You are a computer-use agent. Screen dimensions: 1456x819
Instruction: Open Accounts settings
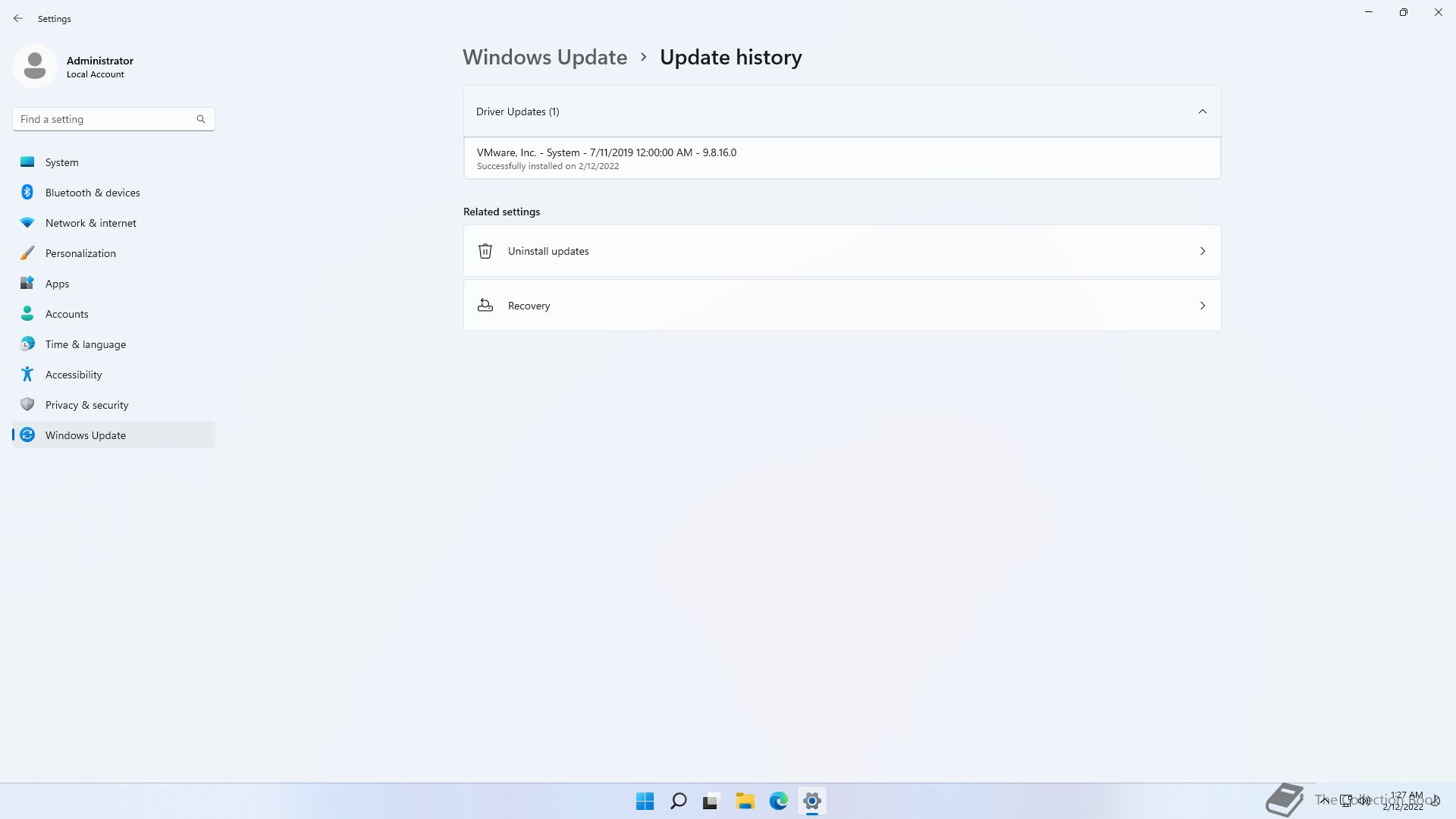click(x=114, y=313)
